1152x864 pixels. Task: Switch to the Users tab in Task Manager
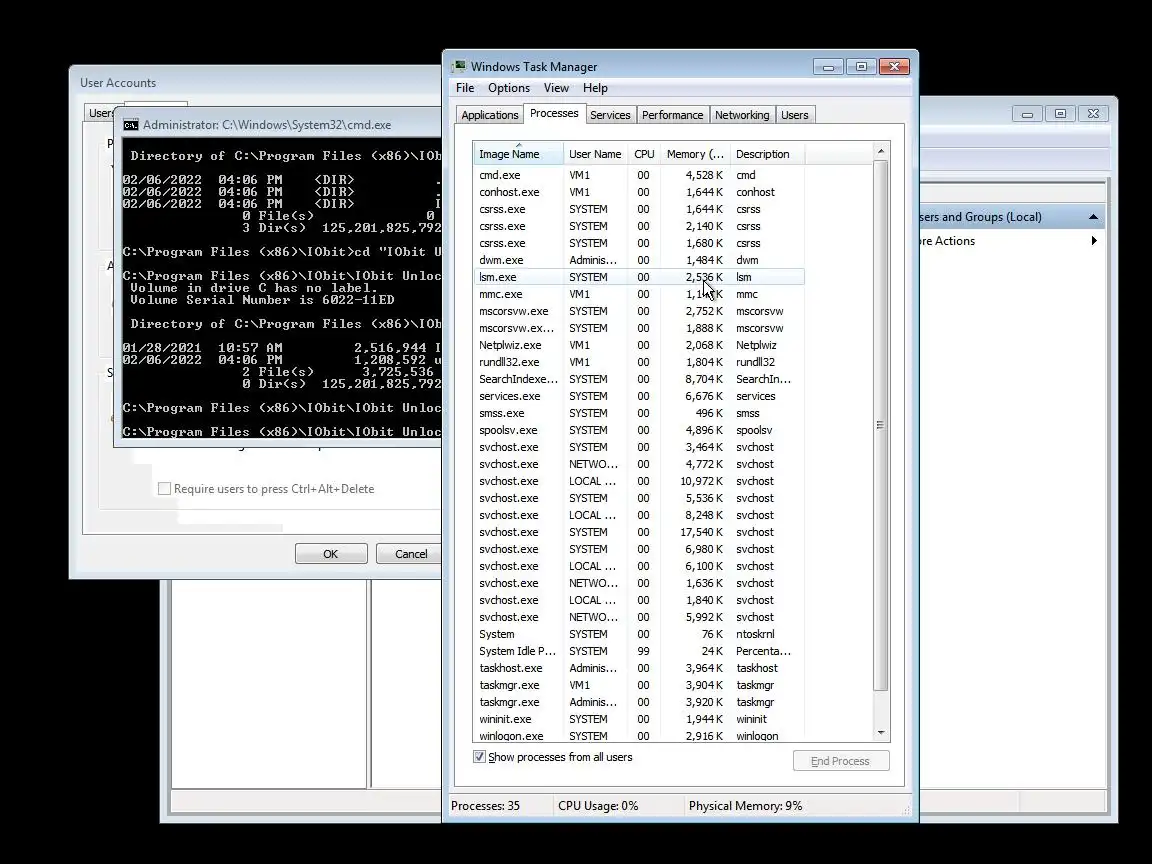point(794,115)
